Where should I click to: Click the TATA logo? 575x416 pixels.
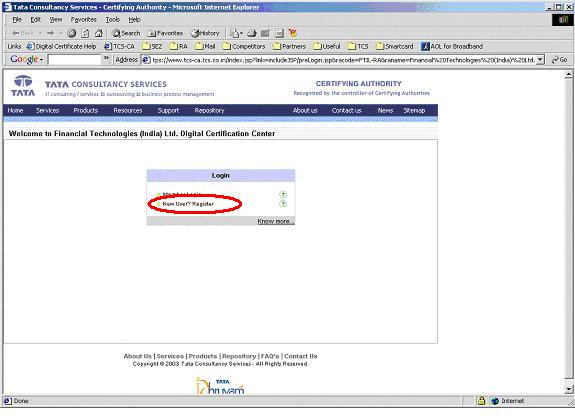[23, 86]
